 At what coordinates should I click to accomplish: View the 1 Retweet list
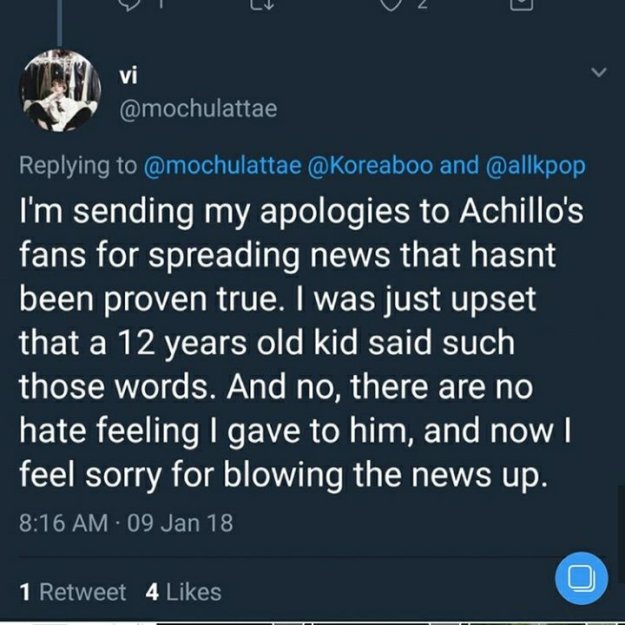click(x=73, y=592)
